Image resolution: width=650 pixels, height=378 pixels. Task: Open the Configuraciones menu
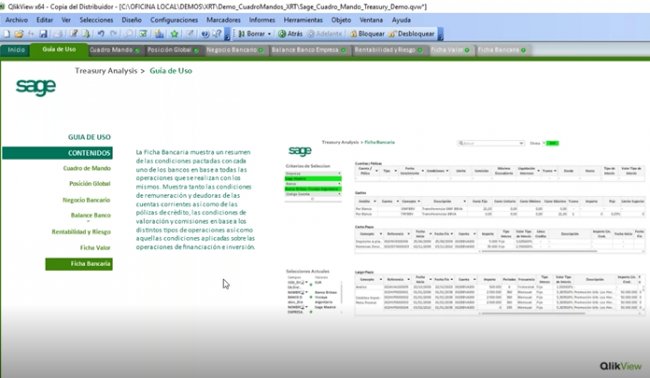174,20
